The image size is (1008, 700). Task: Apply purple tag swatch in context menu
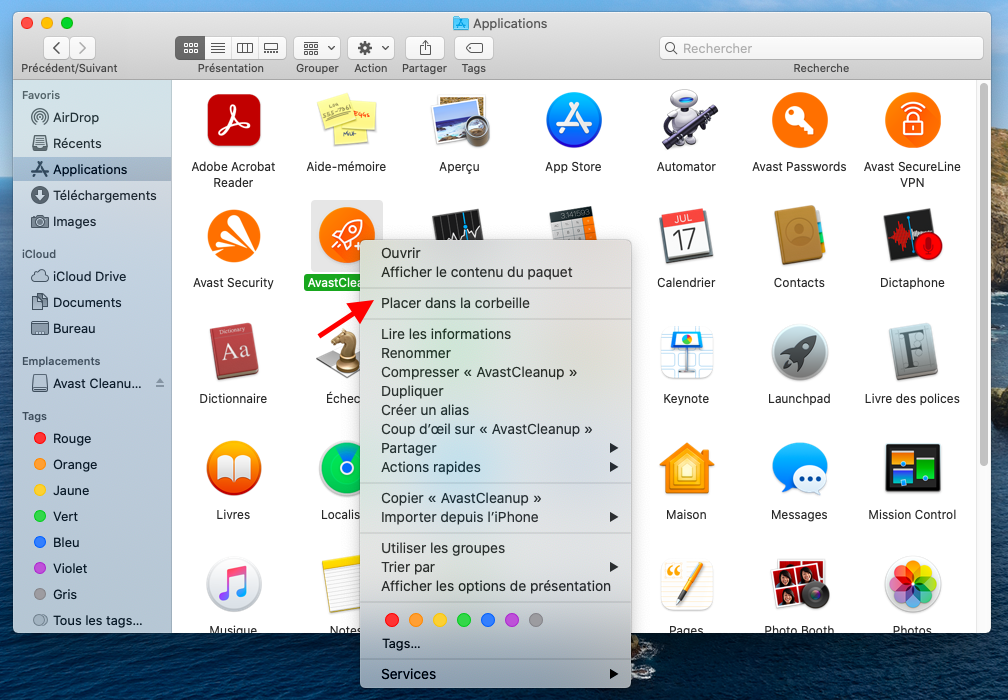click(x=512, y=620)
